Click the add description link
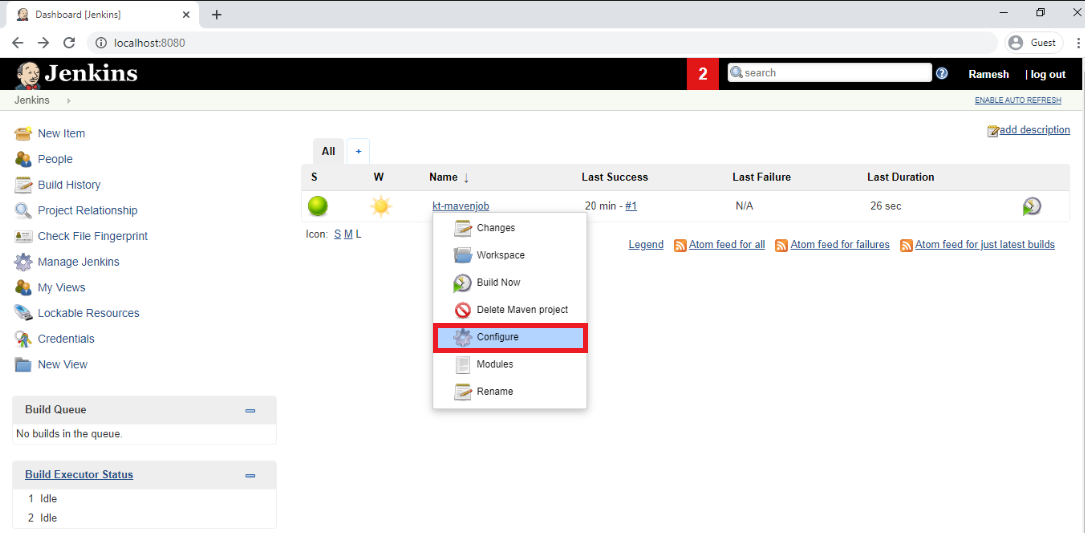Screen dimensions: 1085x533 click(x=1035, y=130)
